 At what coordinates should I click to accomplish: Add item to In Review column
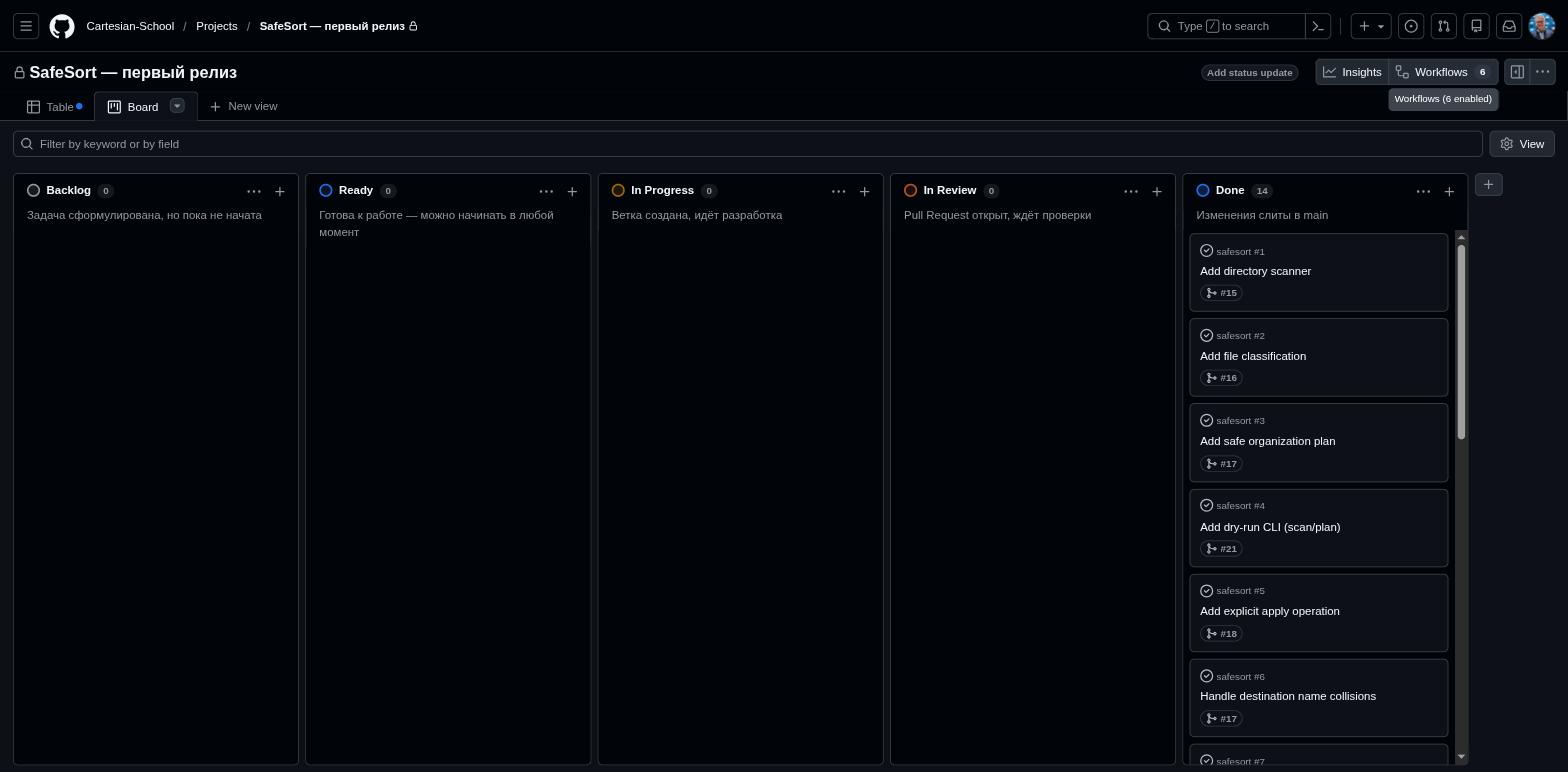coord(1157,191)
